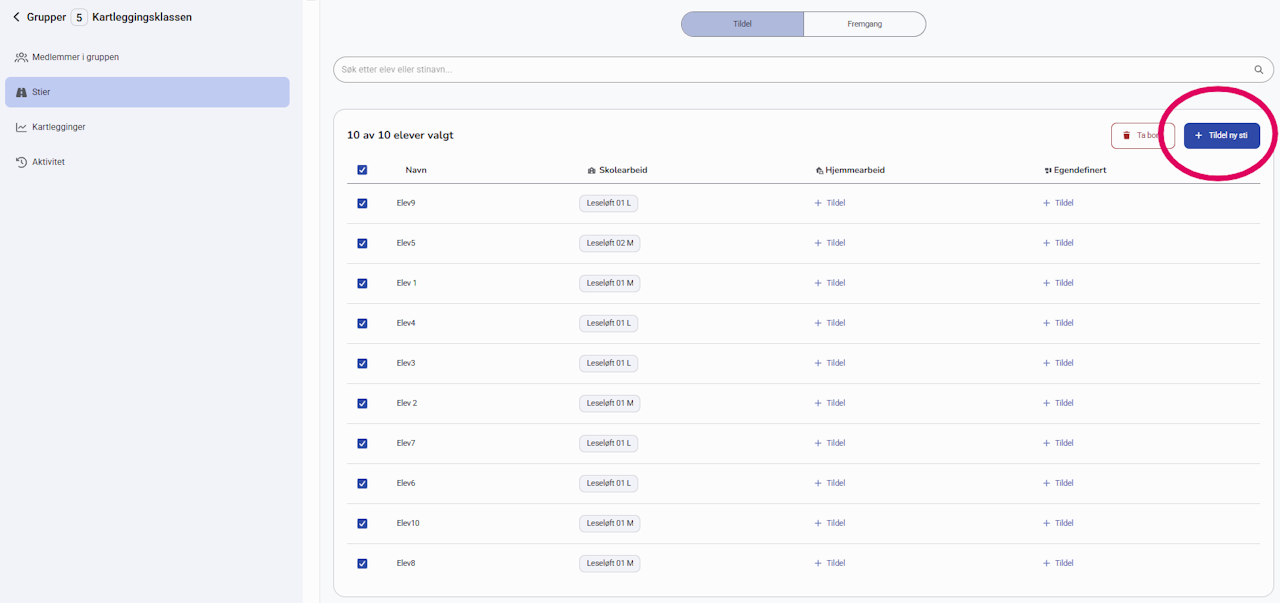Uncheck the checkbox for Elev5
This screenshot has height=603, width=1280.
[x=362, y=243]
